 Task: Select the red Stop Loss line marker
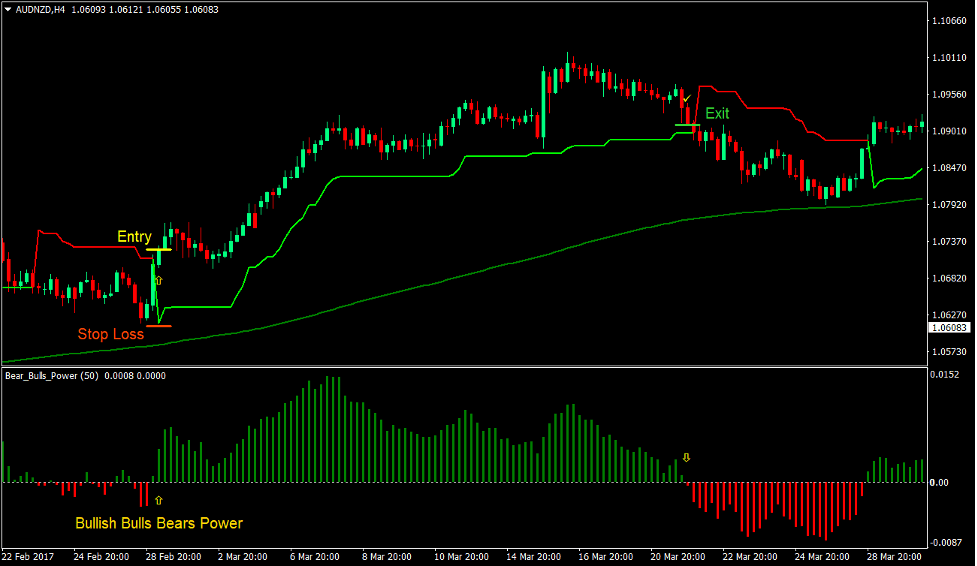click(x=158, y=326)
